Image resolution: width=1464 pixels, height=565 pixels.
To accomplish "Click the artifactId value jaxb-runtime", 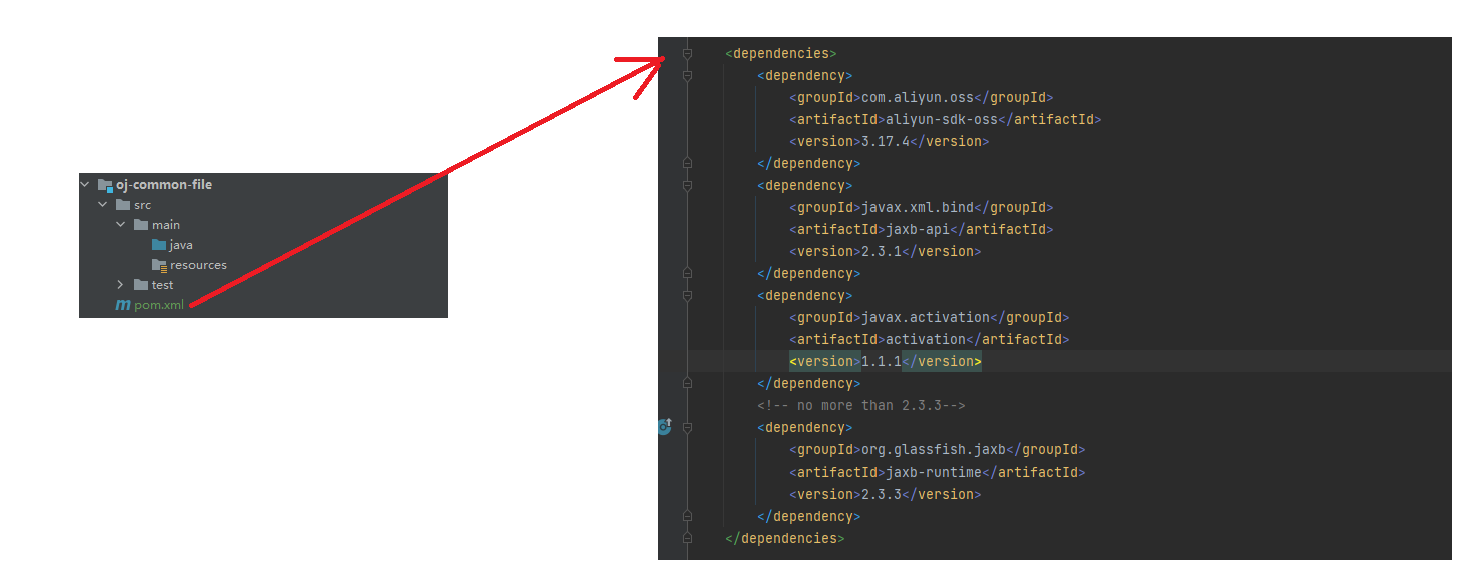I will click(x=933, y=472).
